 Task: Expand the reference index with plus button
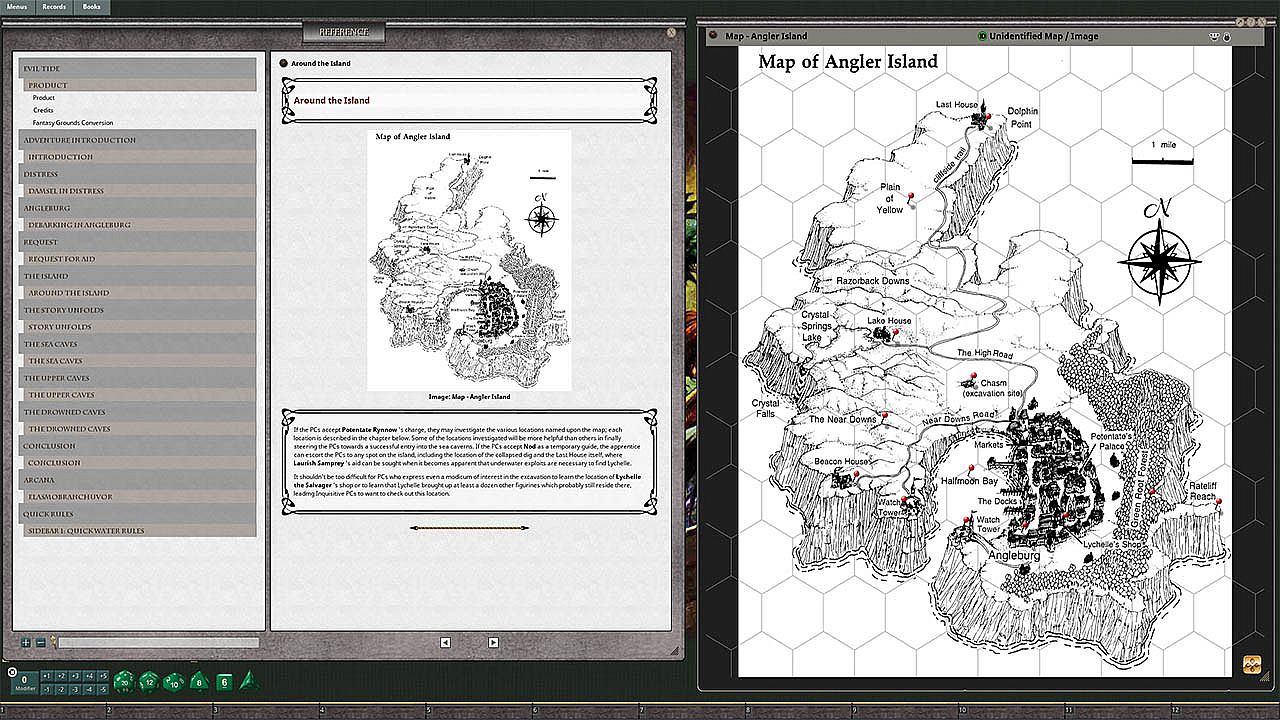[x=26, y=643]
